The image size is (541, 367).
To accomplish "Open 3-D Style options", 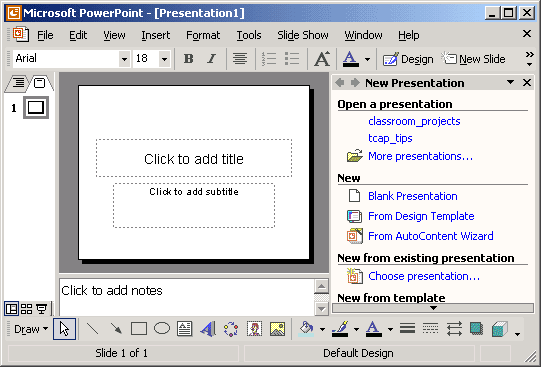I will click(500, 329).
